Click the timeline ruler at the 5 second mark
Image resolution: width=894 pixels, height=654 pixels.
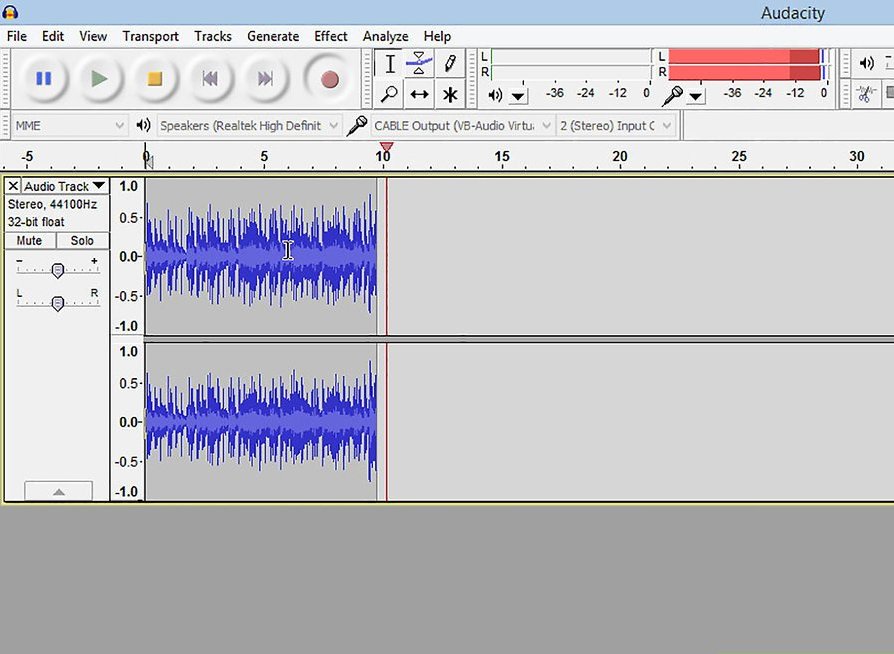point(264,156)
